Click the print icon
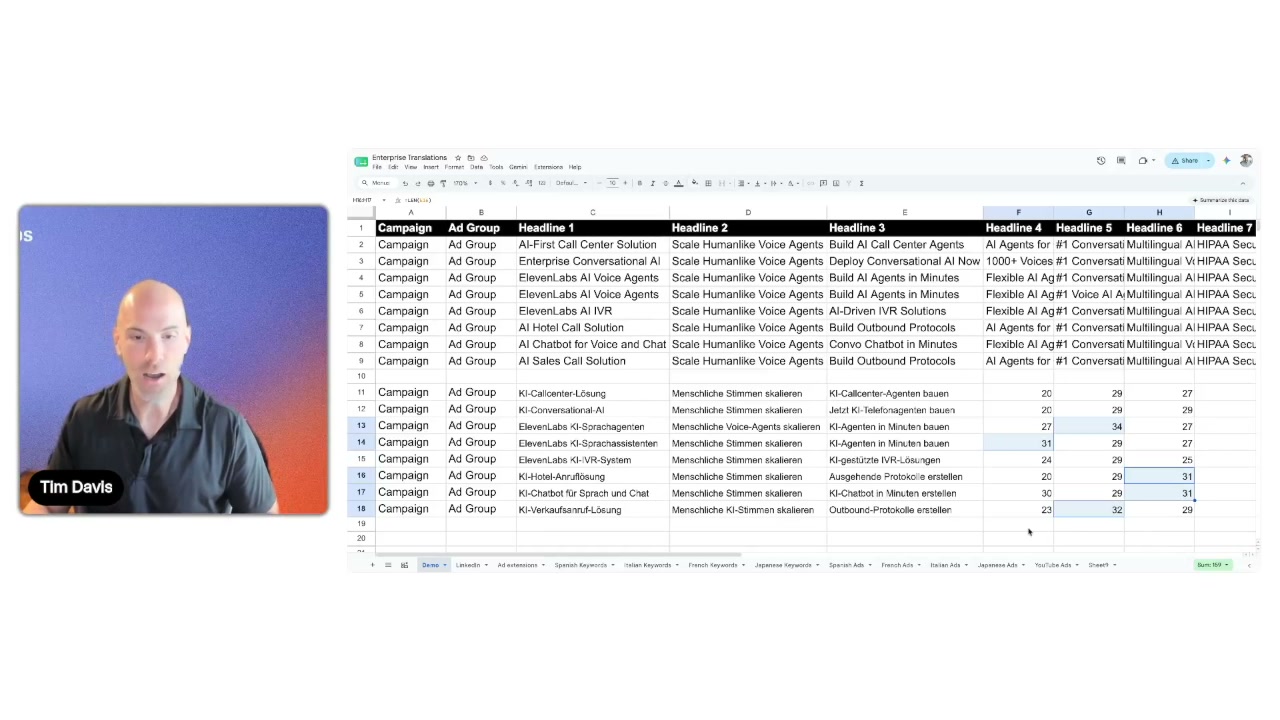1280x720 pixels. (431, 183)
